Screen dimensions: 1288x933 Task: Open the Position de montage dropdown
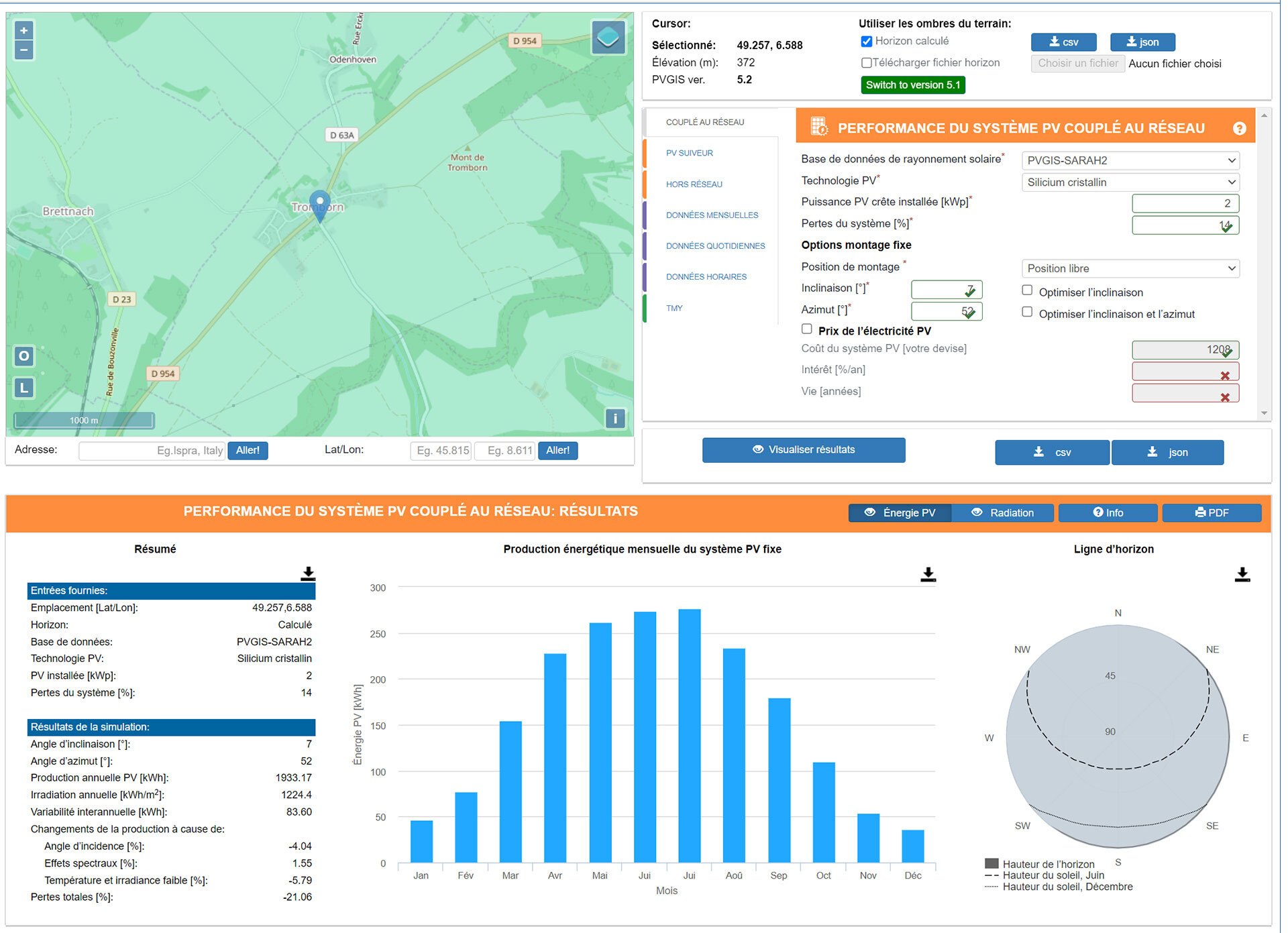point(1129,268)
